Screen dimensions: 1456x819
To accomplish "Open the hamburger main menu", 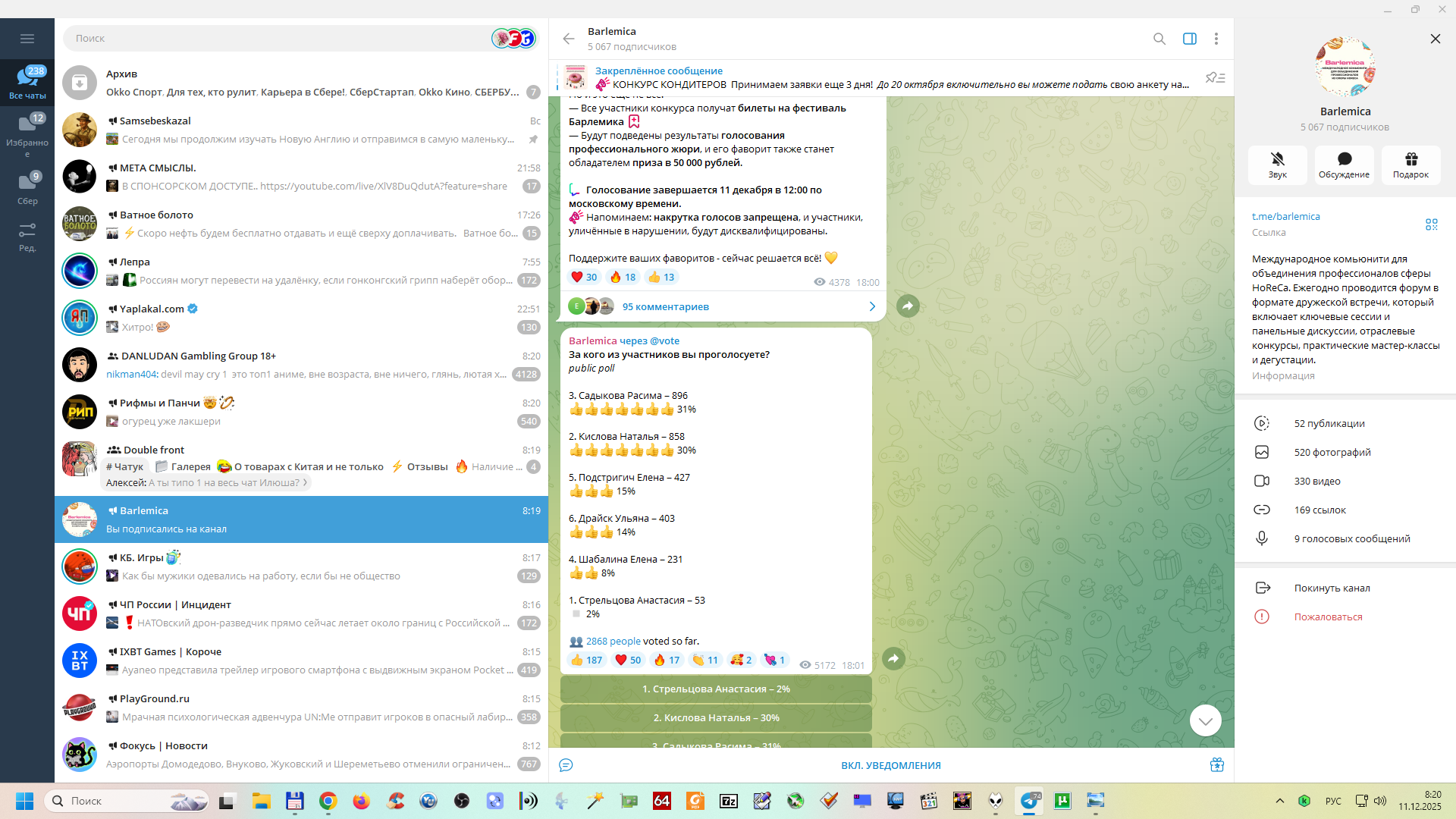I will tap(27, 39).
